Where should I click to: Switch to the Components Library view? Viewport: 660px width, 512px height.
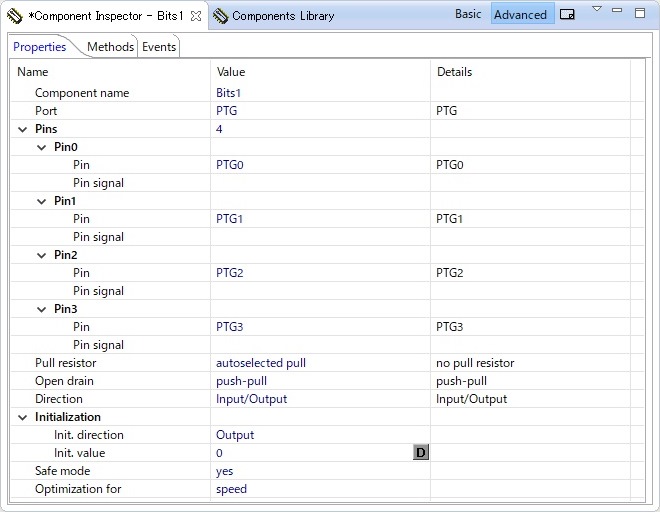(x=283, y=16)
